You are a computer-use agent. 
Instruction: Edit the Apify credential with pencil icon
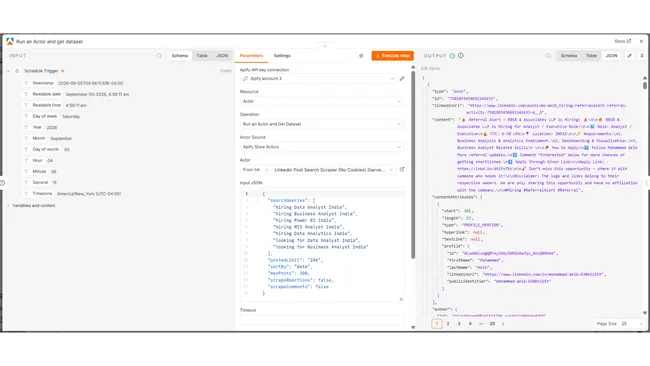(402, 78)
